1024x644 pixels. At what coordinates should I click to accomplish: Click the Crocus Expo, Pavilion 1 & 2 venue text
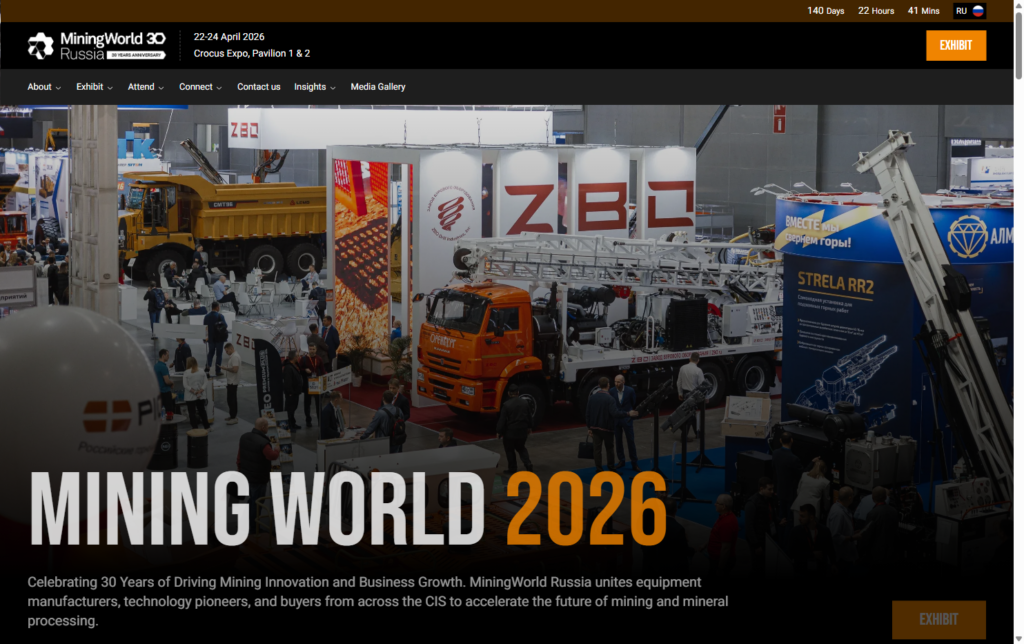tap(252, 54)
